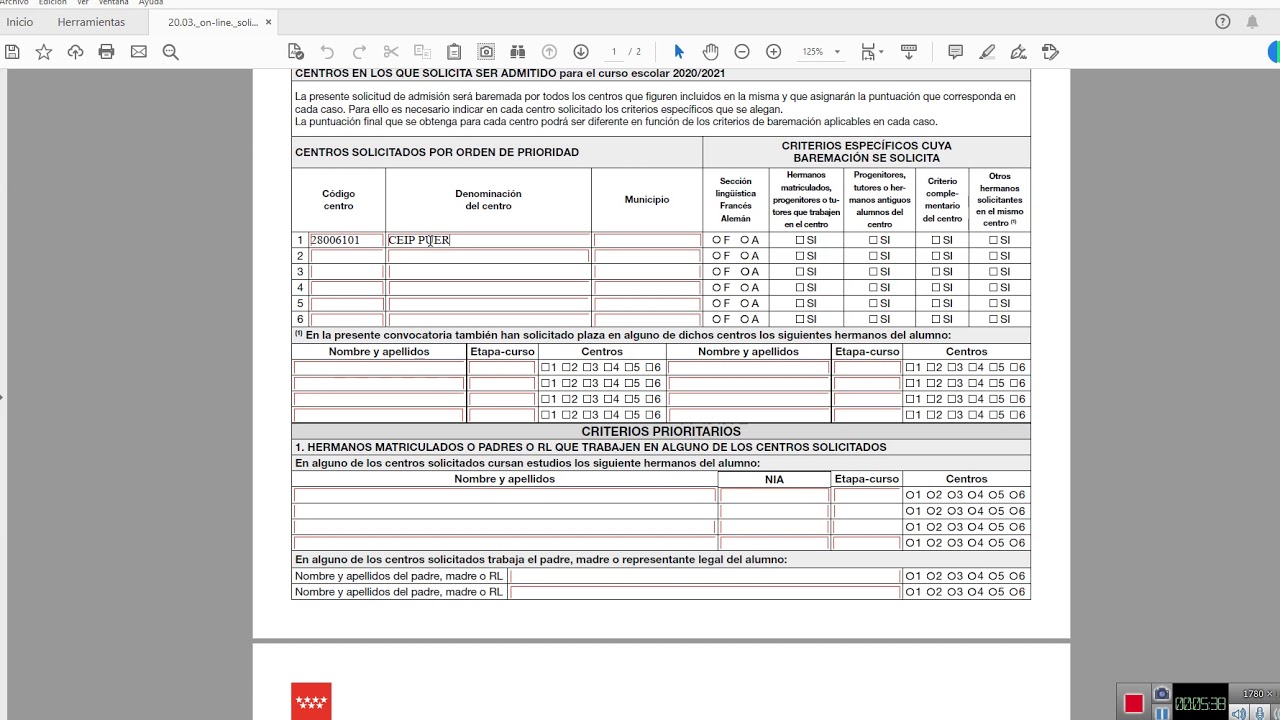Image resolution: width=1280 pixels, height=720 pixels.
Task: Click the Código centro field containing 28006101
Action: [x=346, y=240]
